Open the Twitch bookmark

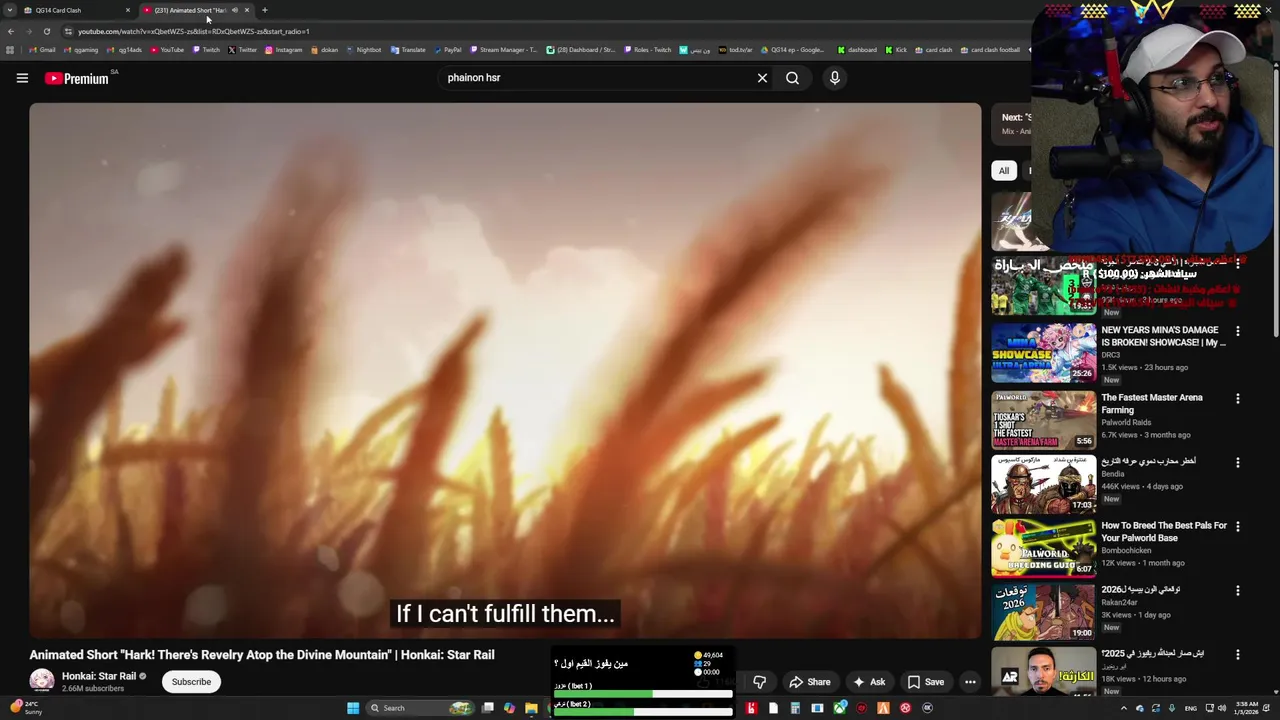pyautogui.click(x=206, y=50)
